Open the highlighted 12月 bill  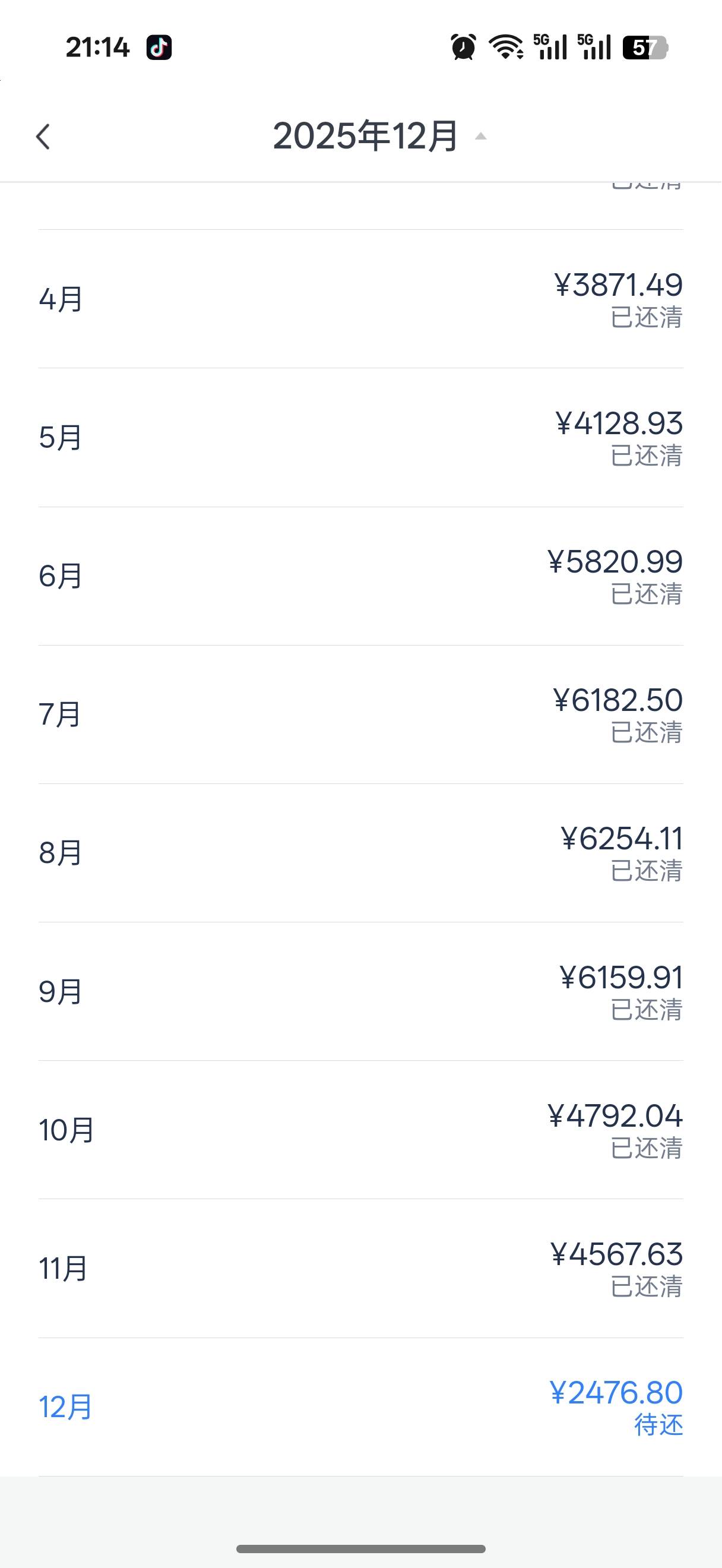click(360, 1406)
